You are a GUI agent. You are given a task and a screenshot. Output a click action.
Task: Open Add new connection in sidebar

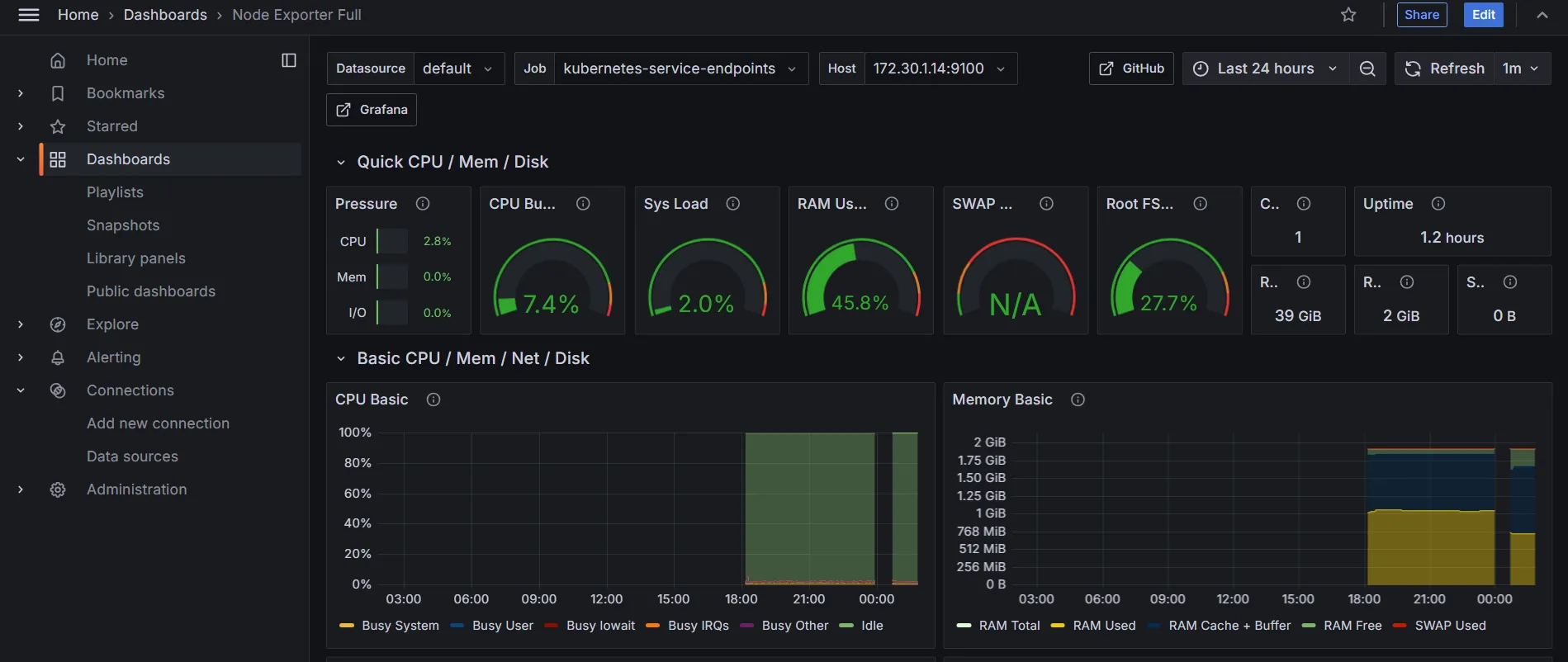click(x=158, y=423)
